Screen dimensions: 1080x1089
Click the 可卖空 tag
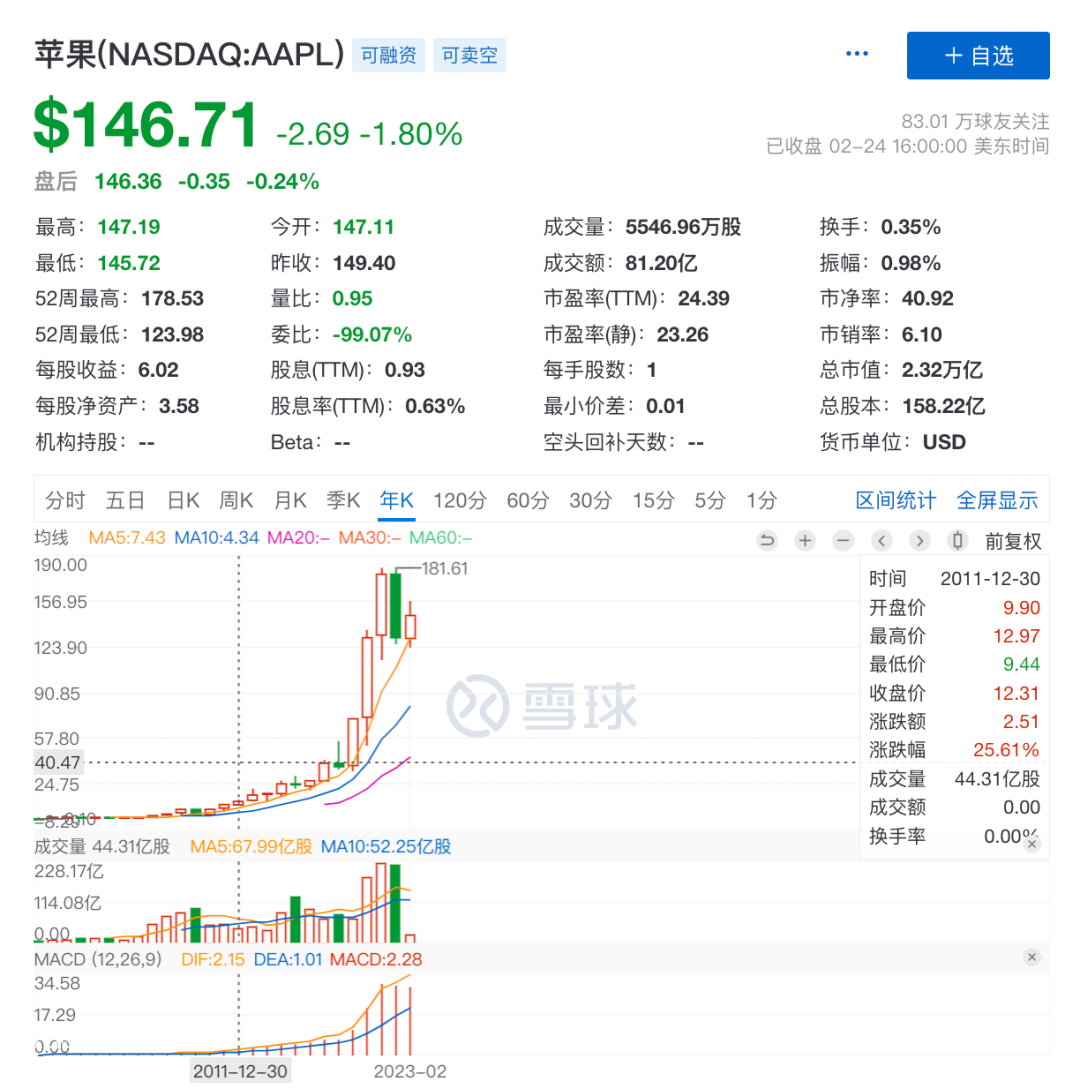pos(470,56)
